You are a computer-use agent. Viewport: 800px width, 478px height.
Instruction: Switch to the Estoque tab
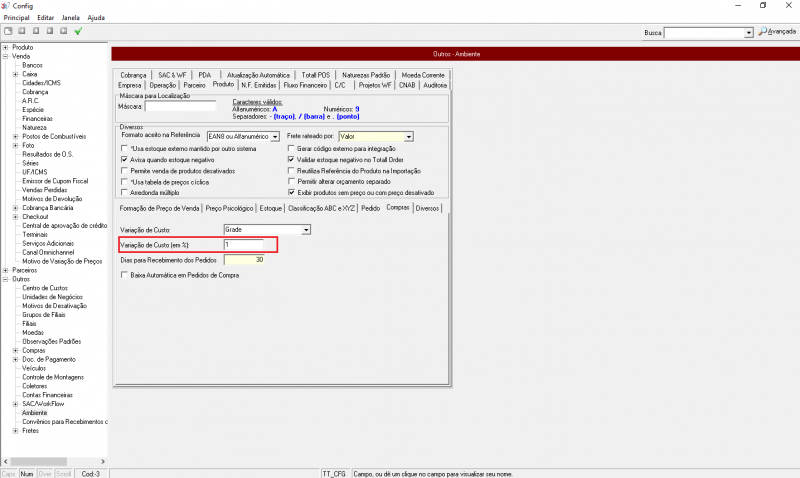pos(270,208)
